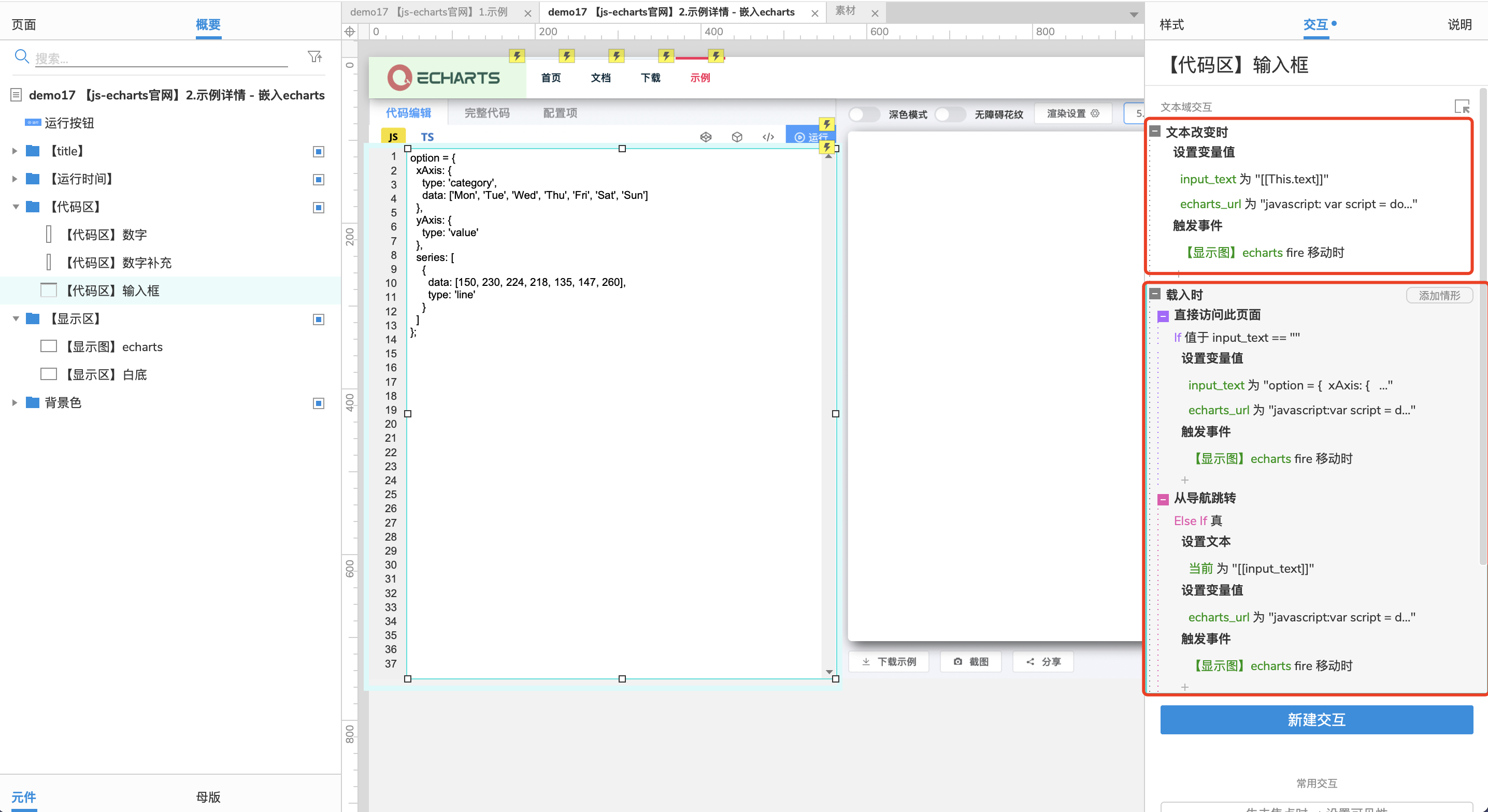Switch to the 页面 tab
1488x812 pixels.
click(24, 24)
